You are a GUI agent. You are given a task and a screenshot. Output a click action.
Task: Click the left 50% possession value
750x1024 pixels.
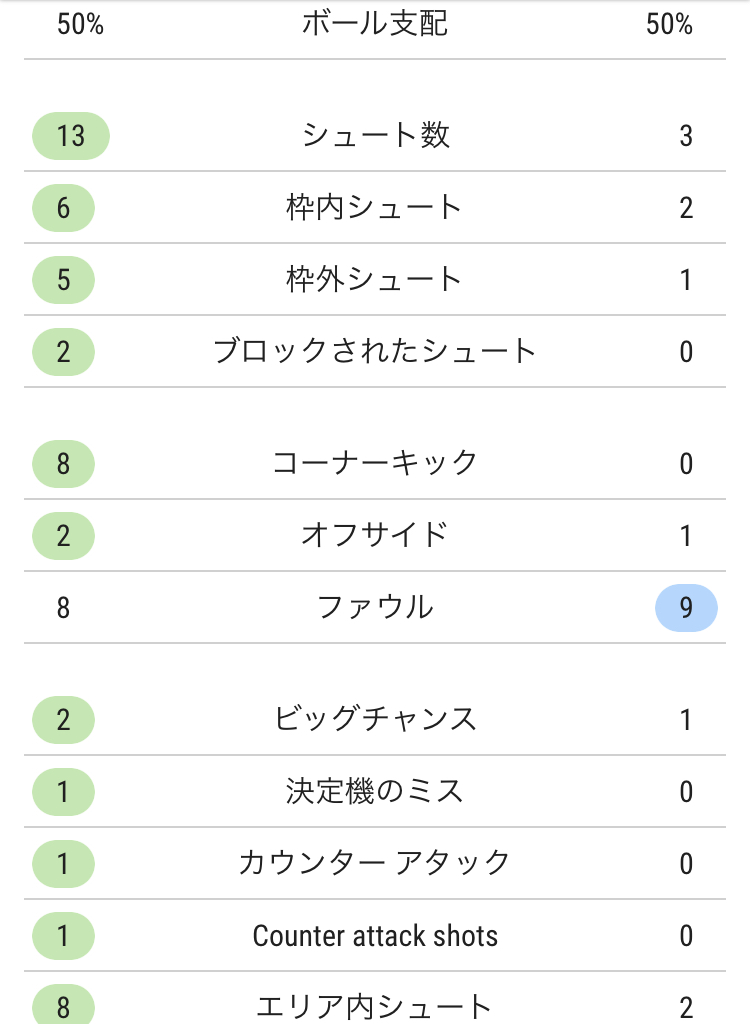80,24
